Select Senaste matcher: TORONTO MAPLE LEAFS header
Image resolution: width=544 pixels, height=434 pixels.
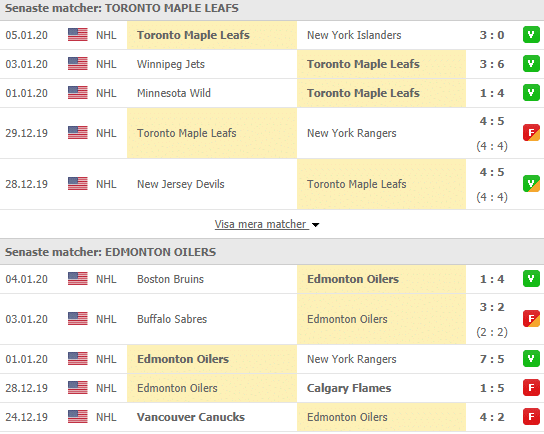122,8
